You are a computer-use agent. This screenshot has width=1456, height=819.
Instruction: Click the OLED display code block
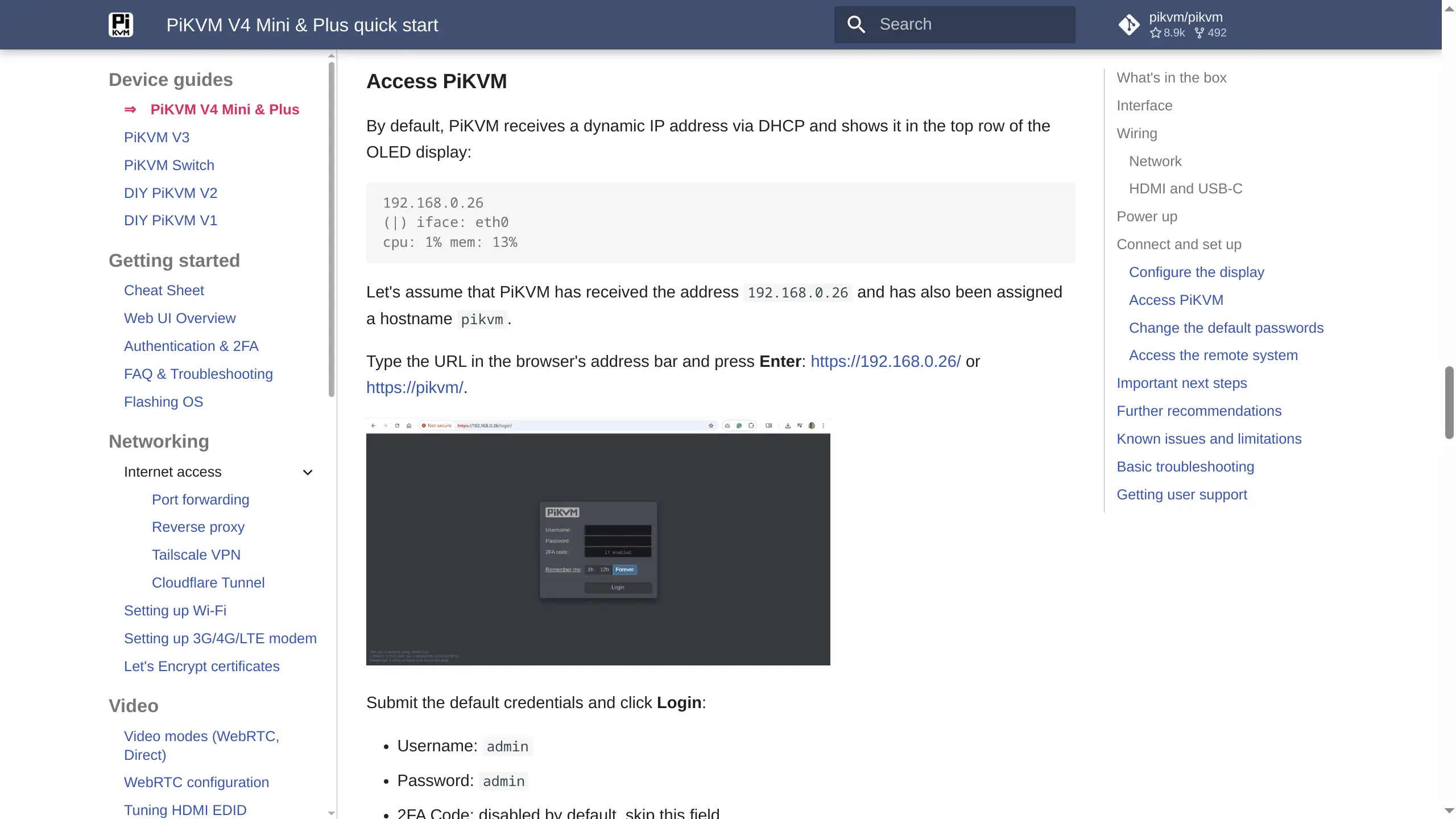coord(720,222)
